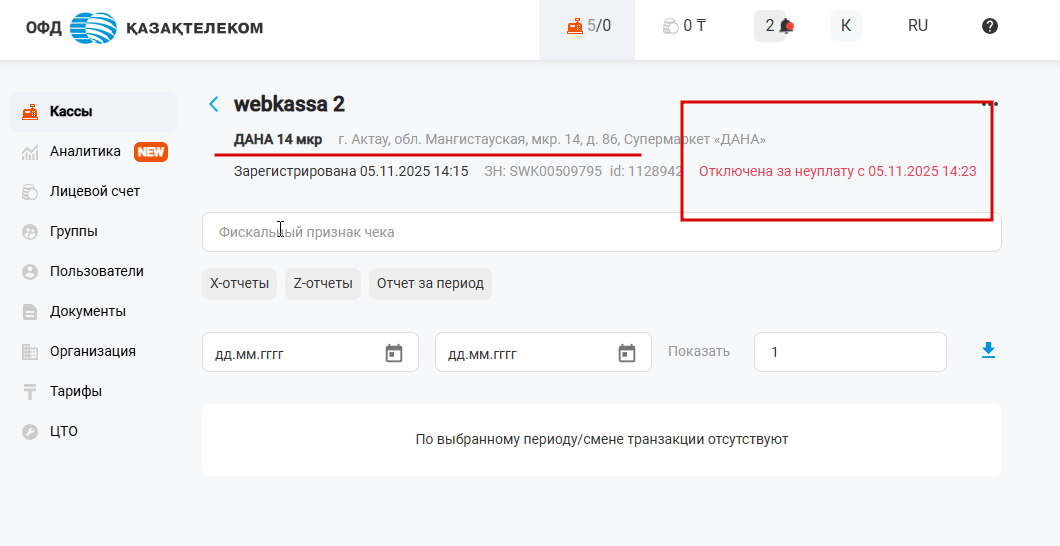1060x546 pixels.
Task: Click the Фискальный признак чека search field
Action: pyautogui.click(x=602, y=232)
